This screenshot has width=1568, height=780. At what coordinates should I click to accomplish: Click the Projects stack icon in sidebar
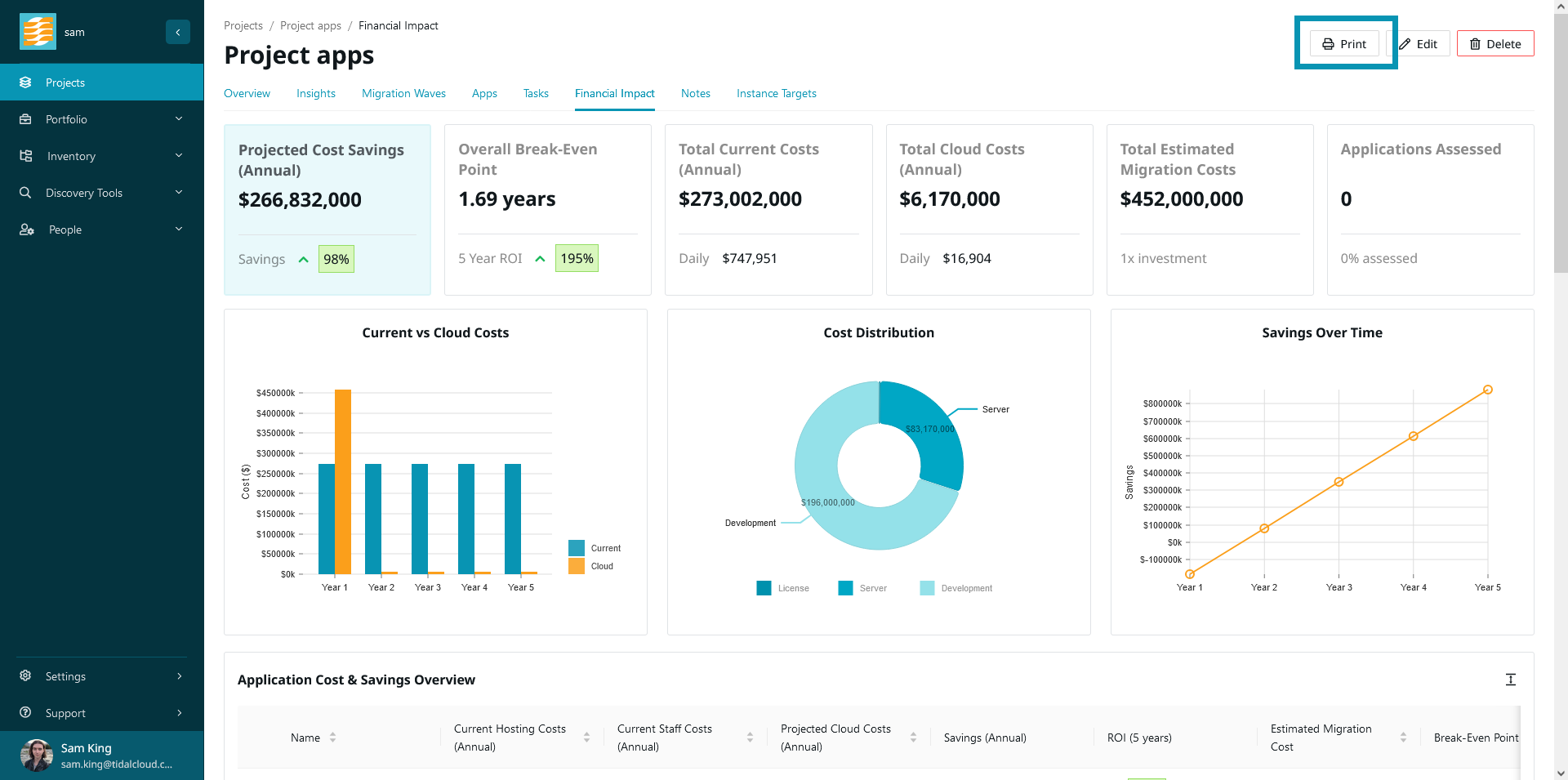click(x=25, y=82)
